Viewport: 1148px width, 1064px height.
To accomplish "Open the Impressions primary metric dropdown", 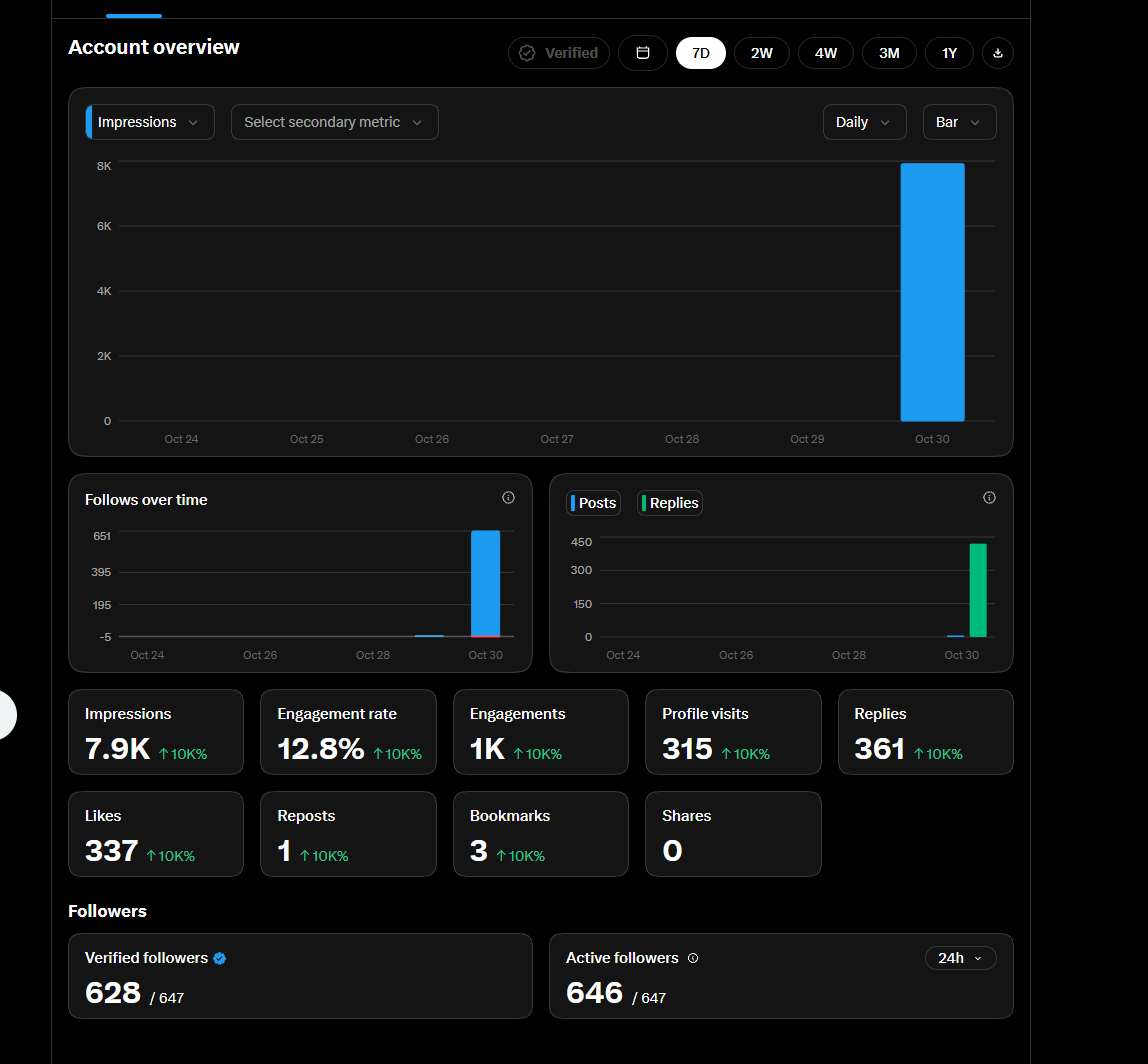I will point(150,122).
